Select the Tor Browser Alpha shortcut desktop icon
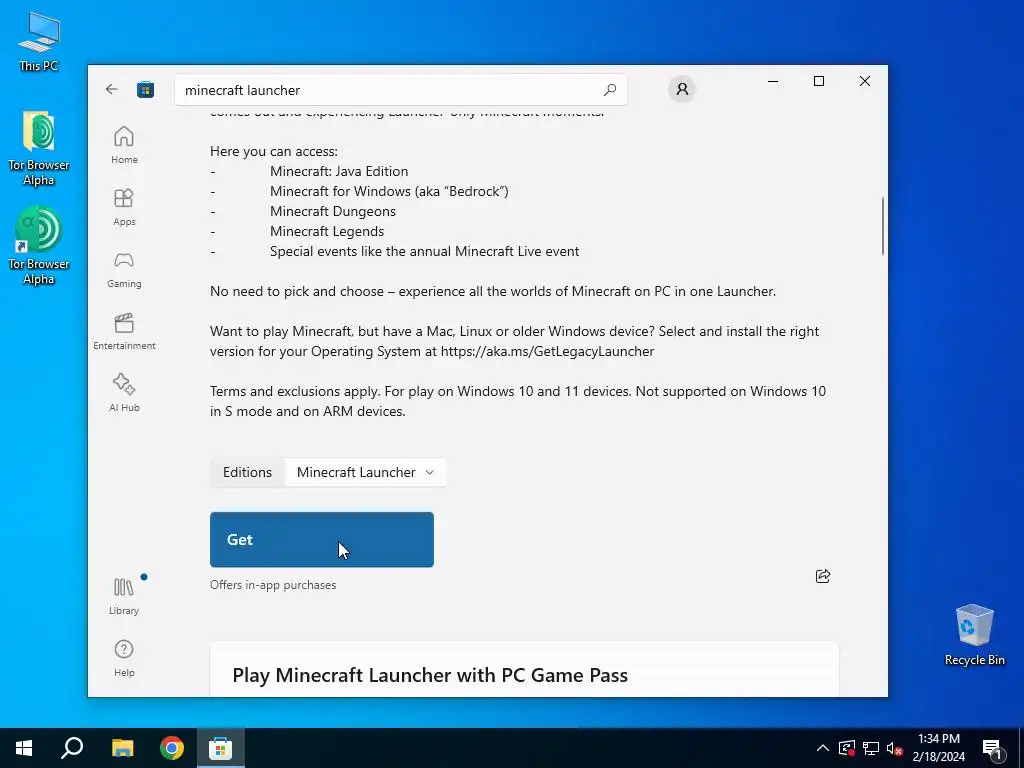The width and height of the screenshot is (1024, 768). 39,246
